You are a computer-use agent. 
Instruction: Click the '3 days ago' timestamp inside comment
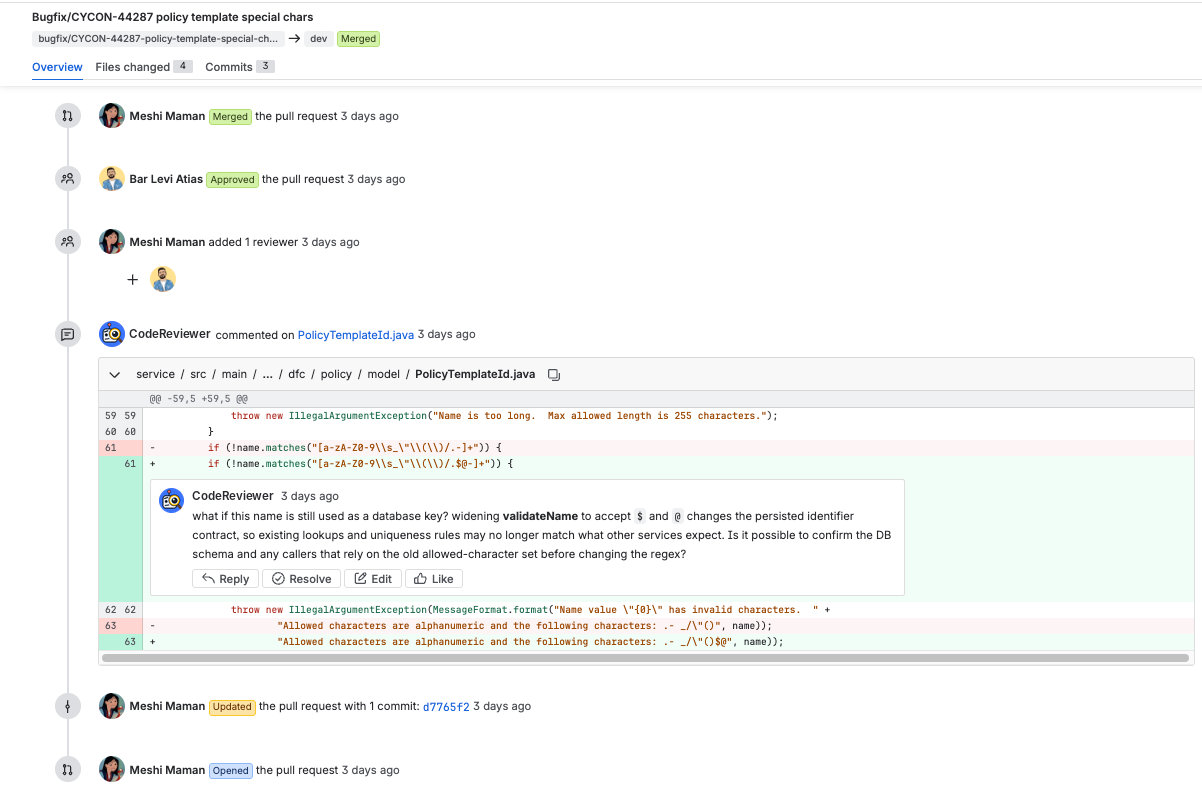(x=310, y=496)
